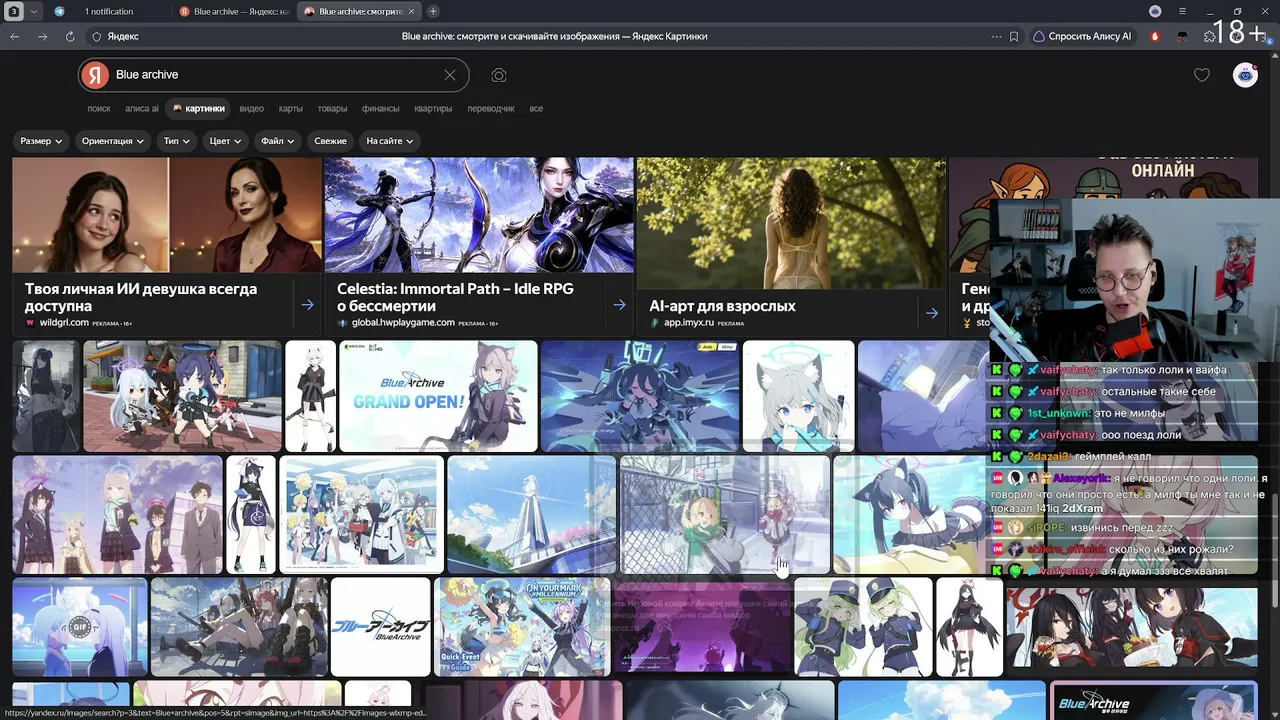Open the Celestia: Immortal Path ad title

tap(455, 297)
